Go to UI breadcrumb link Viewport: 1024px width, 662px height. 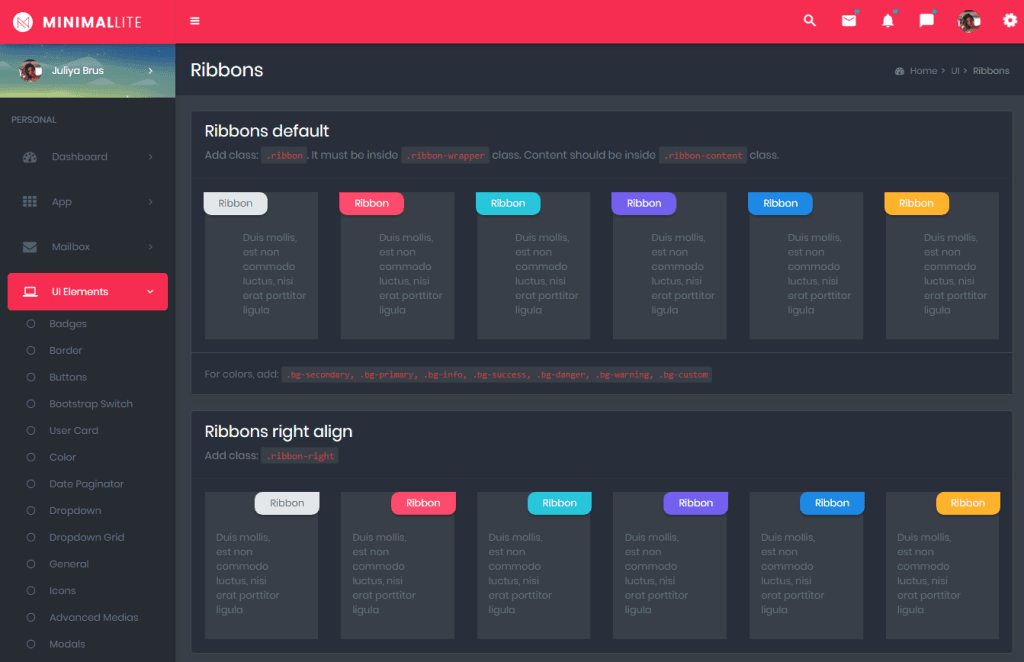pyautogui.click(x=955, y=71)
